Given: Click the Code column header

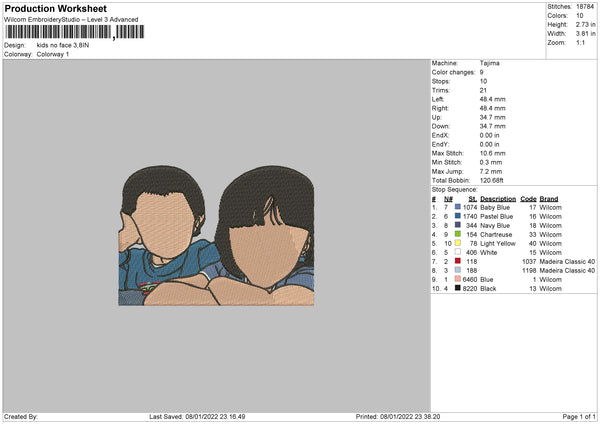Looking at the screenshot, I should [x=528, y=199].
